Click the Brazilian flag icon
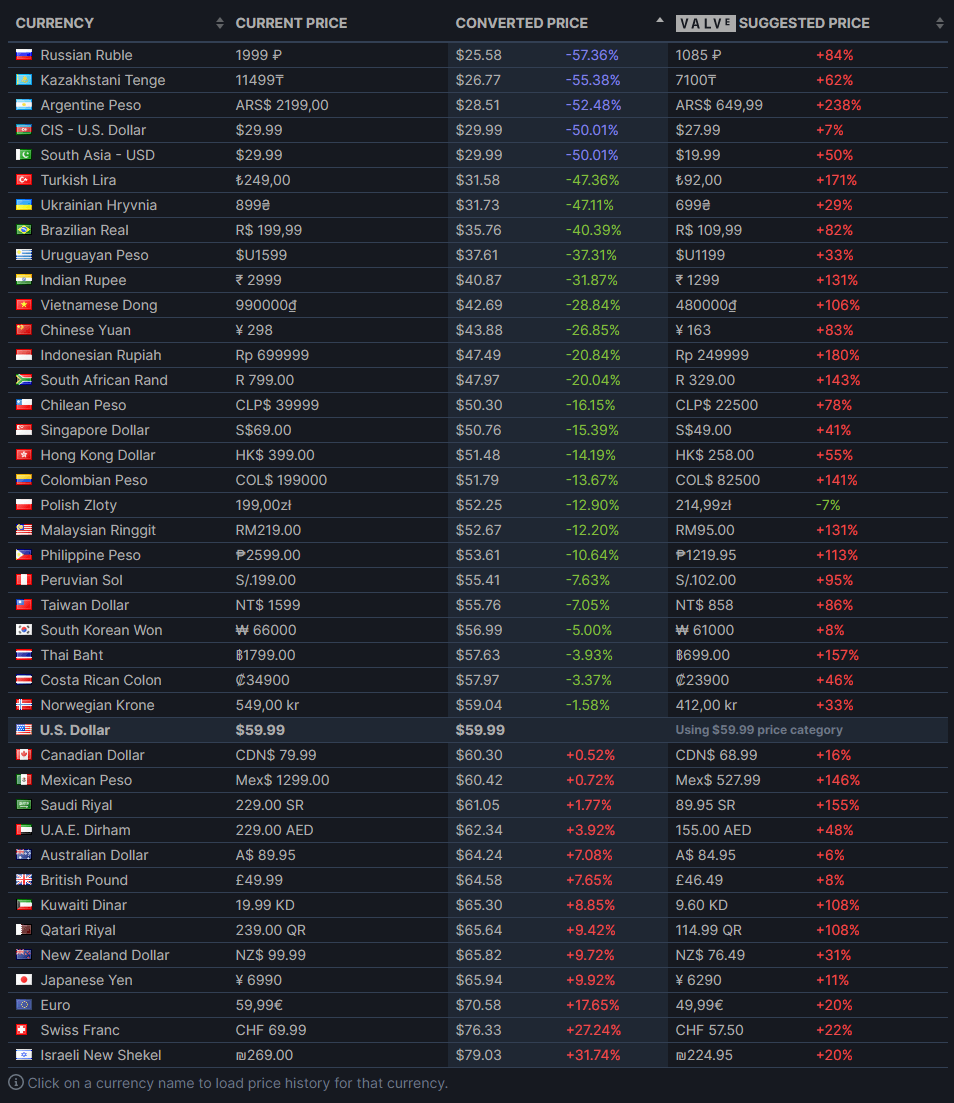 pos(24,229)
